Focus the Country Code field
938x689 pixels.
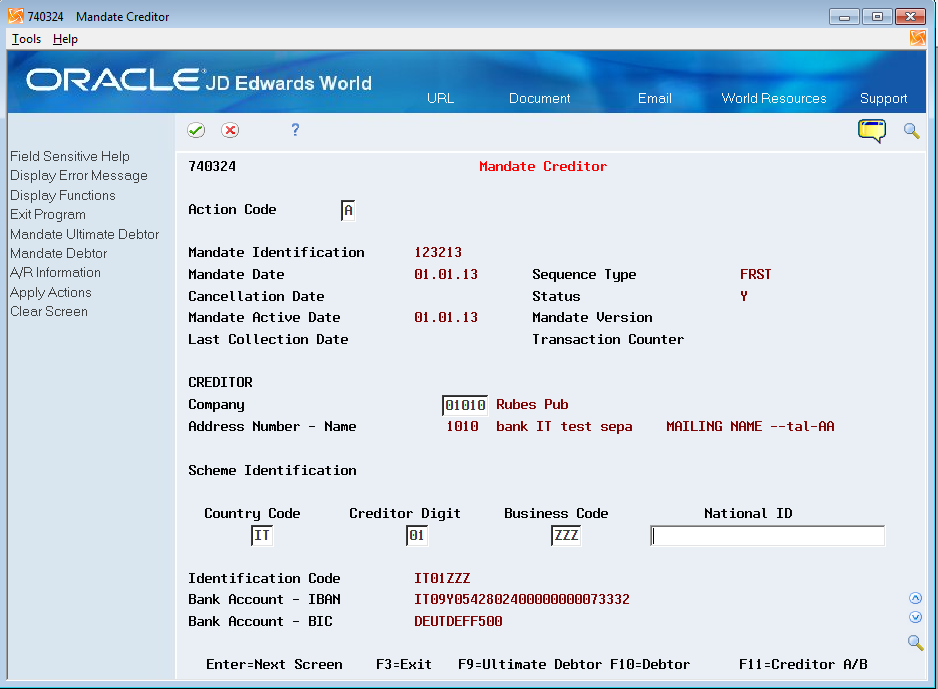coord(262,535)
